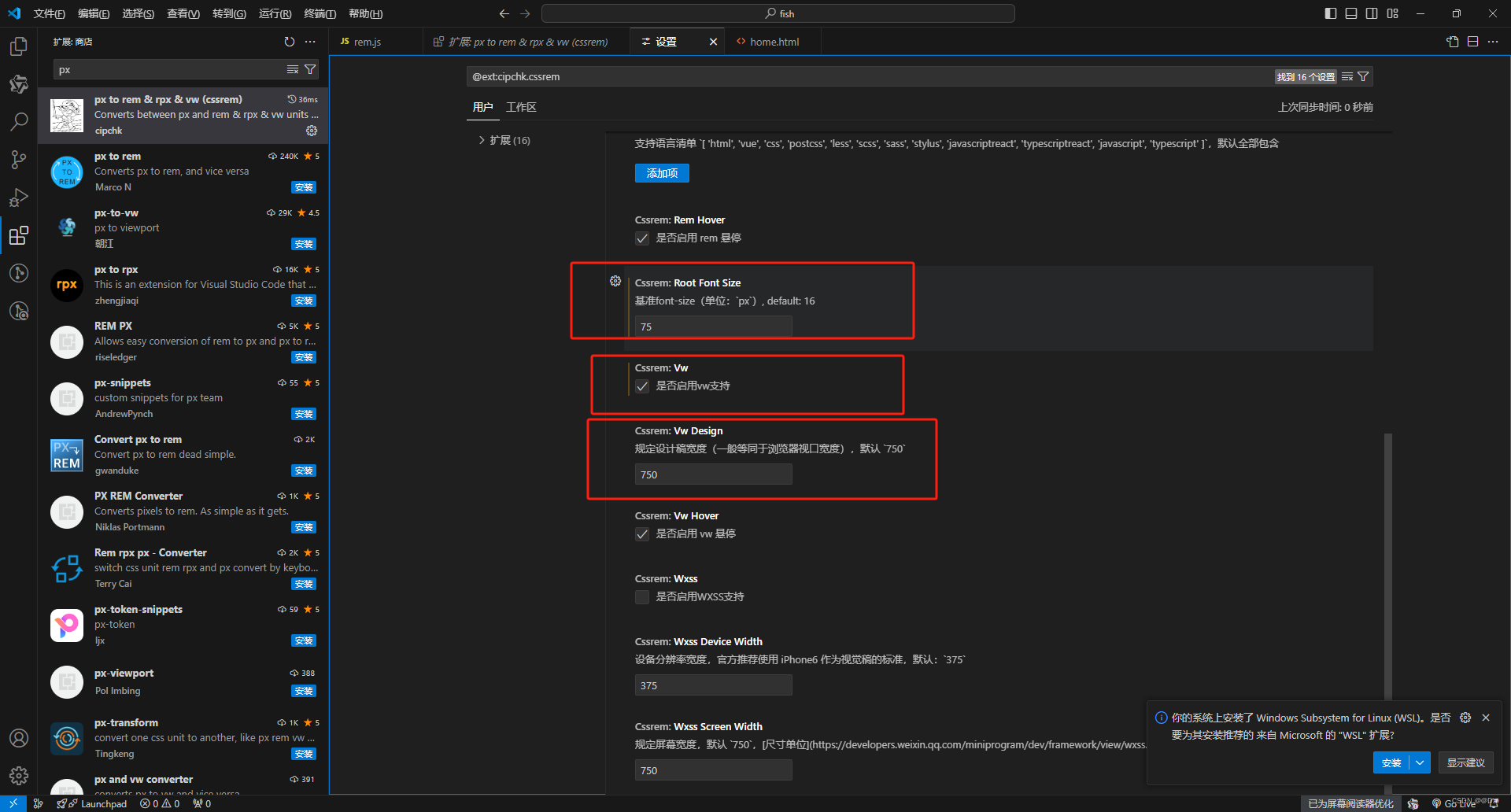Focus the Wxss Device Width input
Screen dimensions: 1511x812
[x=713, y=685]
